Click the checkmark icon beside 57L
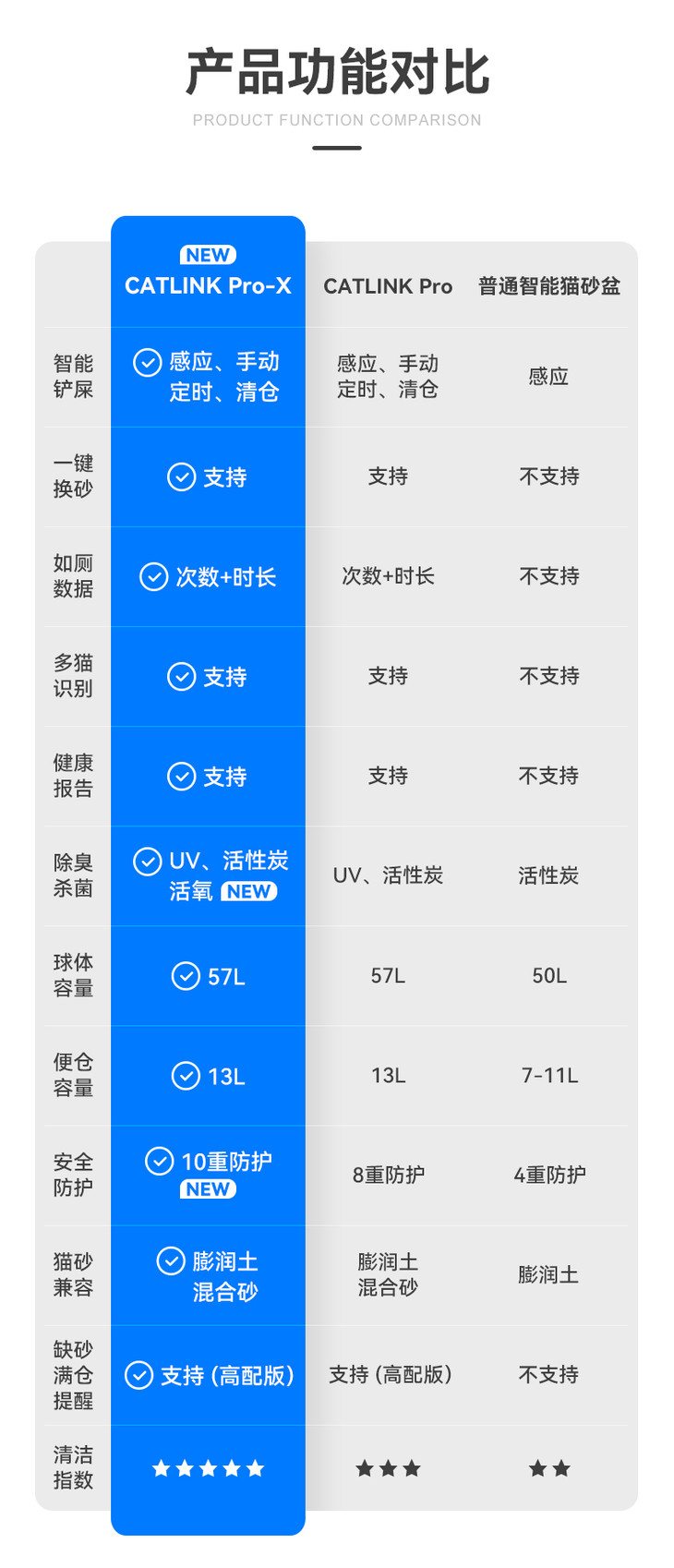The width and height of the screenshot is (674, 1568). pos(186,976)
